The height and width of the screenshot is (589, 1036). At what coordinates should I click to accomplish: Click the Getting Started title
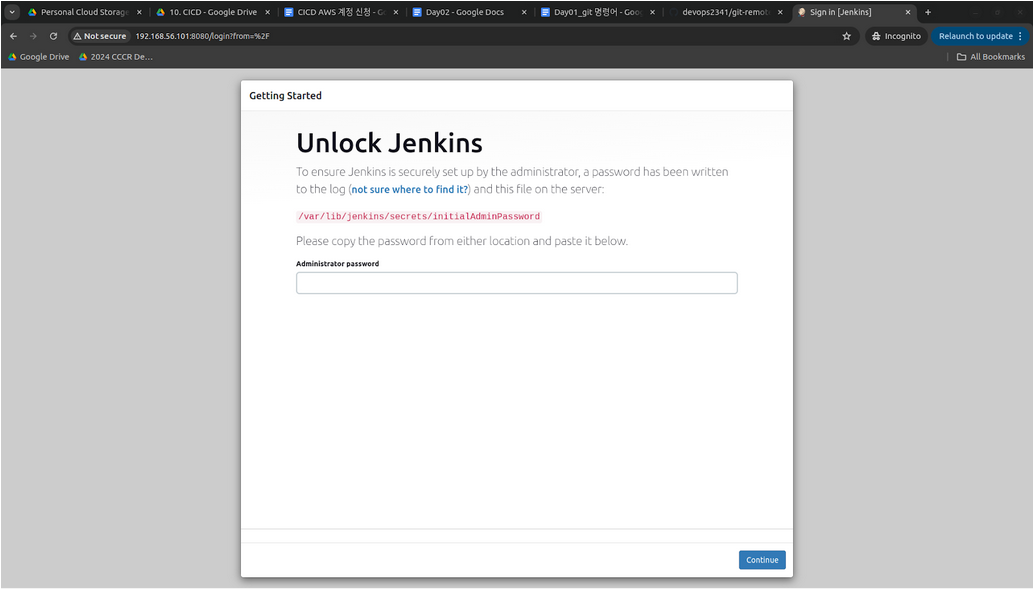285,96
